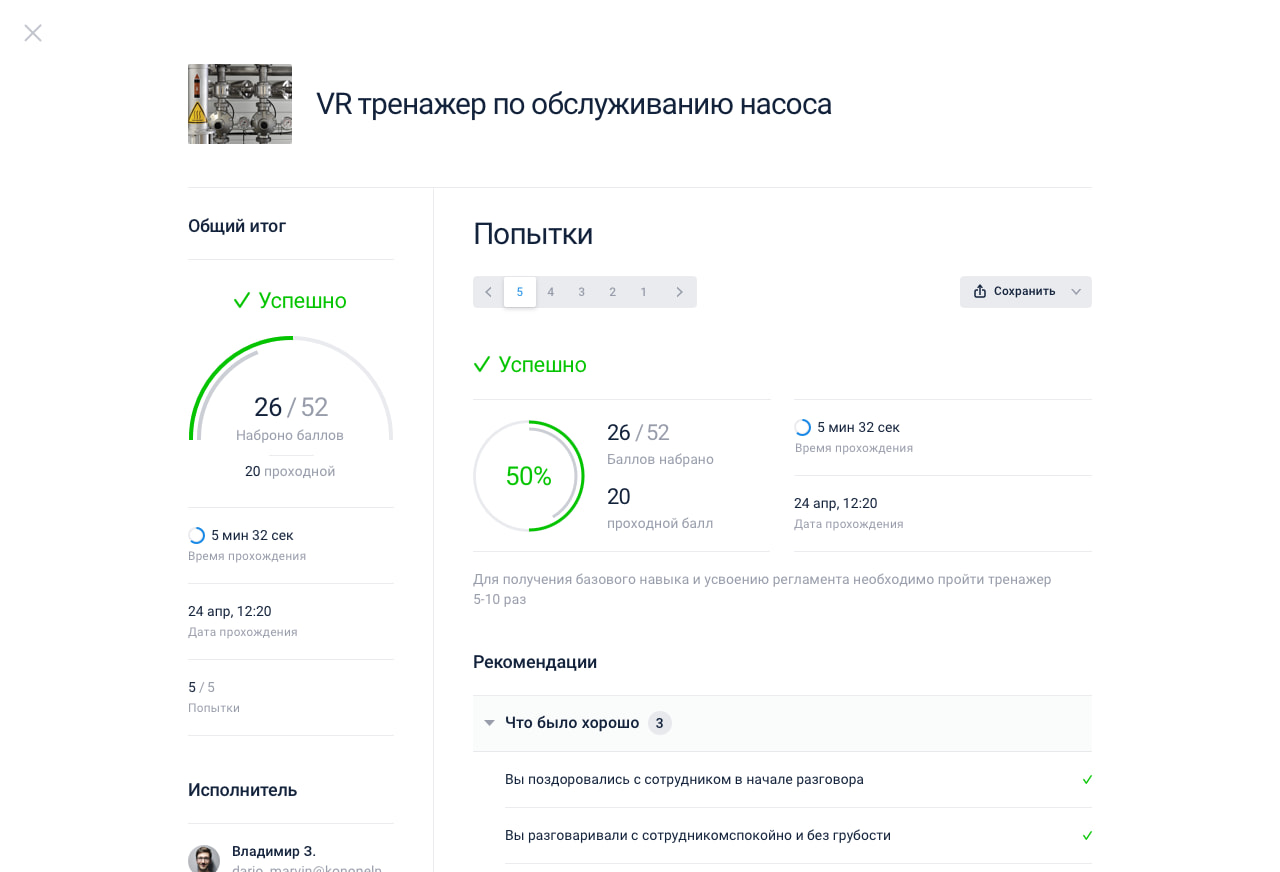This screenshot has height=872, width=1280.
Task: Click the 26 / 52 semicircle gauge
Action: [x=291, y=388]
